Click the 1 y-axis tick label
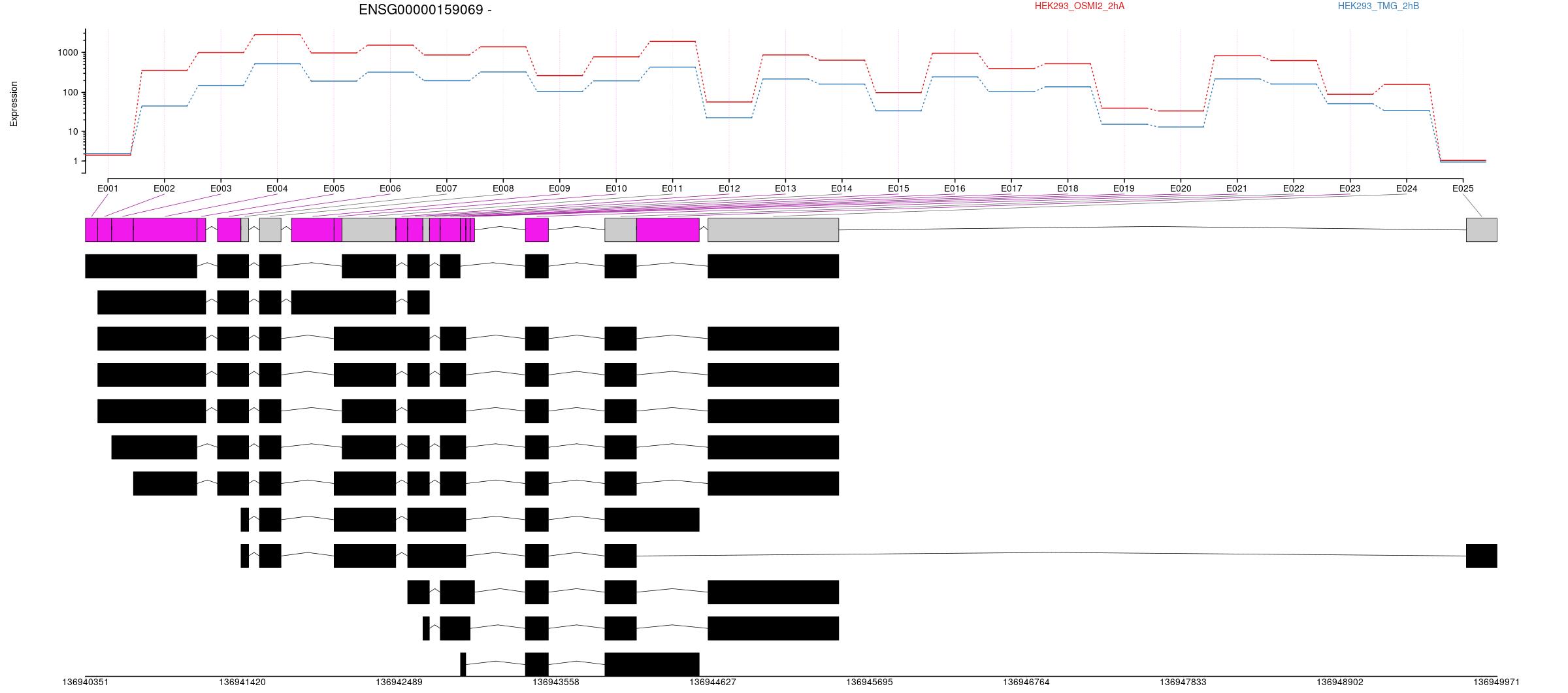This screenshot has height=693, width=1568. coord(76,161)
